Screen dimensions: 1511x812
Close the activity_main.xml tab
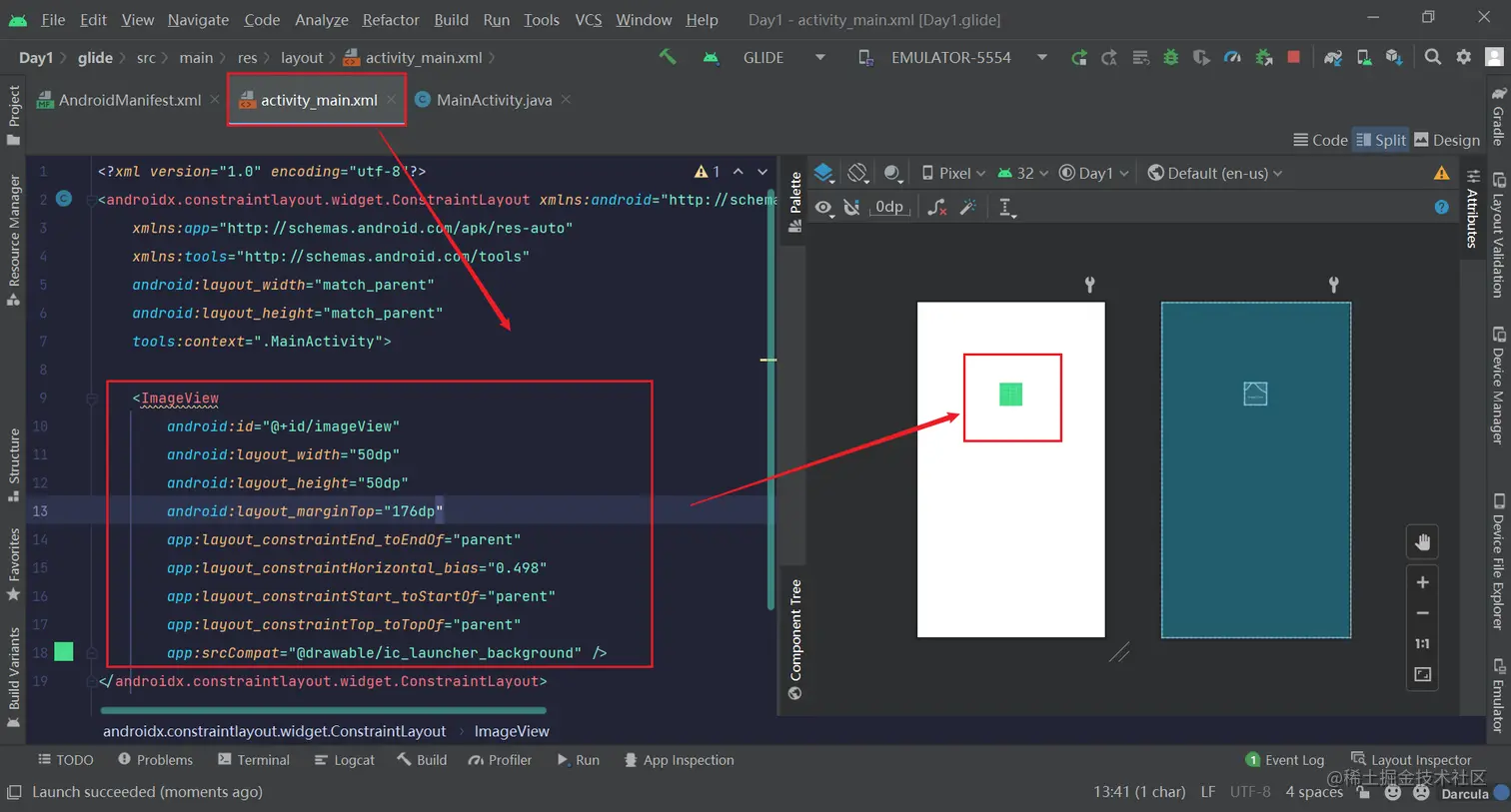click(x=392, y=99)
